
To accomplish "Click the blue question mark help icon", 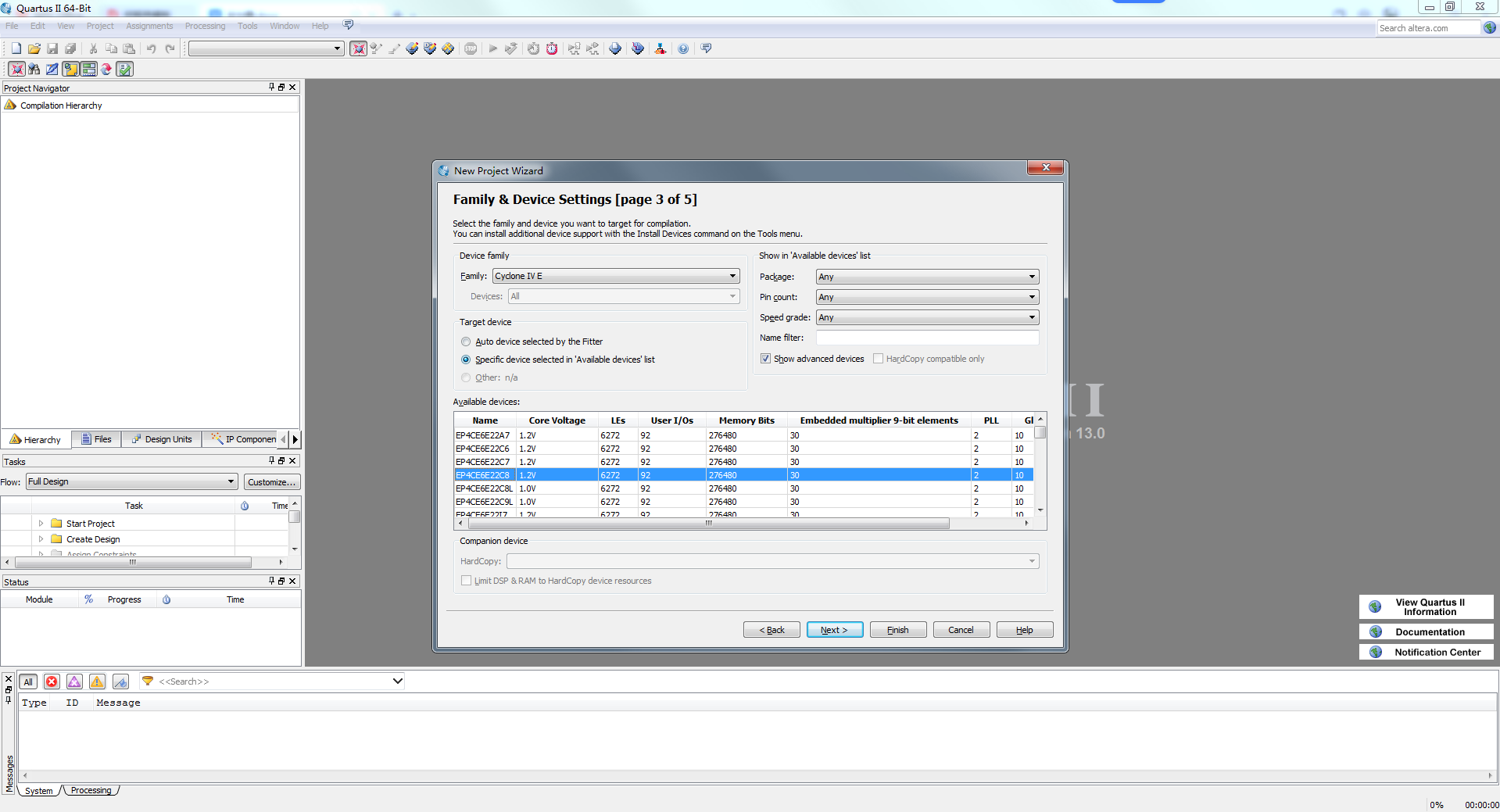I will point(683,48).
